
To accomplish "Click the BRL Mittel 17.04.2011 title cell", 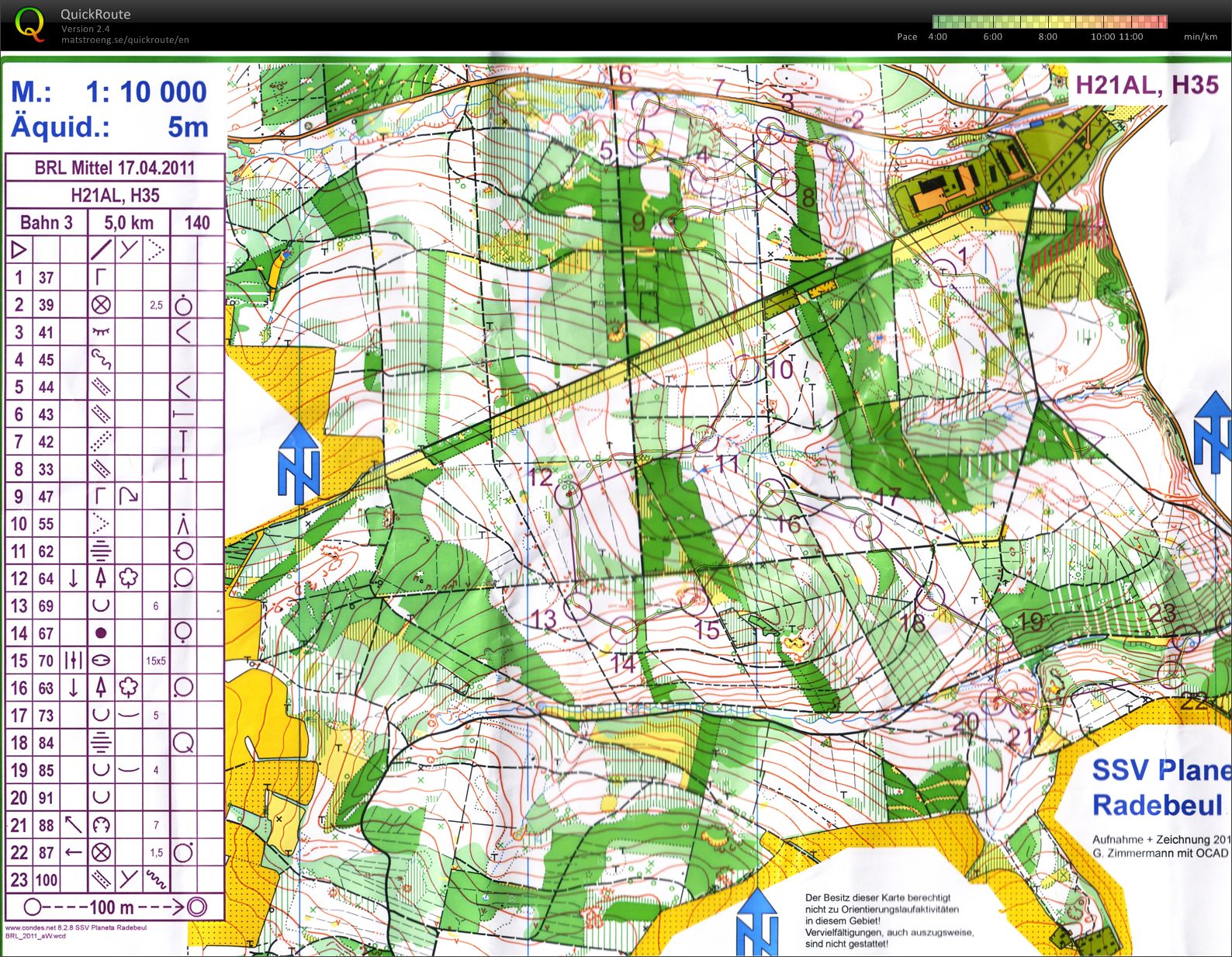I will (x=115, y=168).
